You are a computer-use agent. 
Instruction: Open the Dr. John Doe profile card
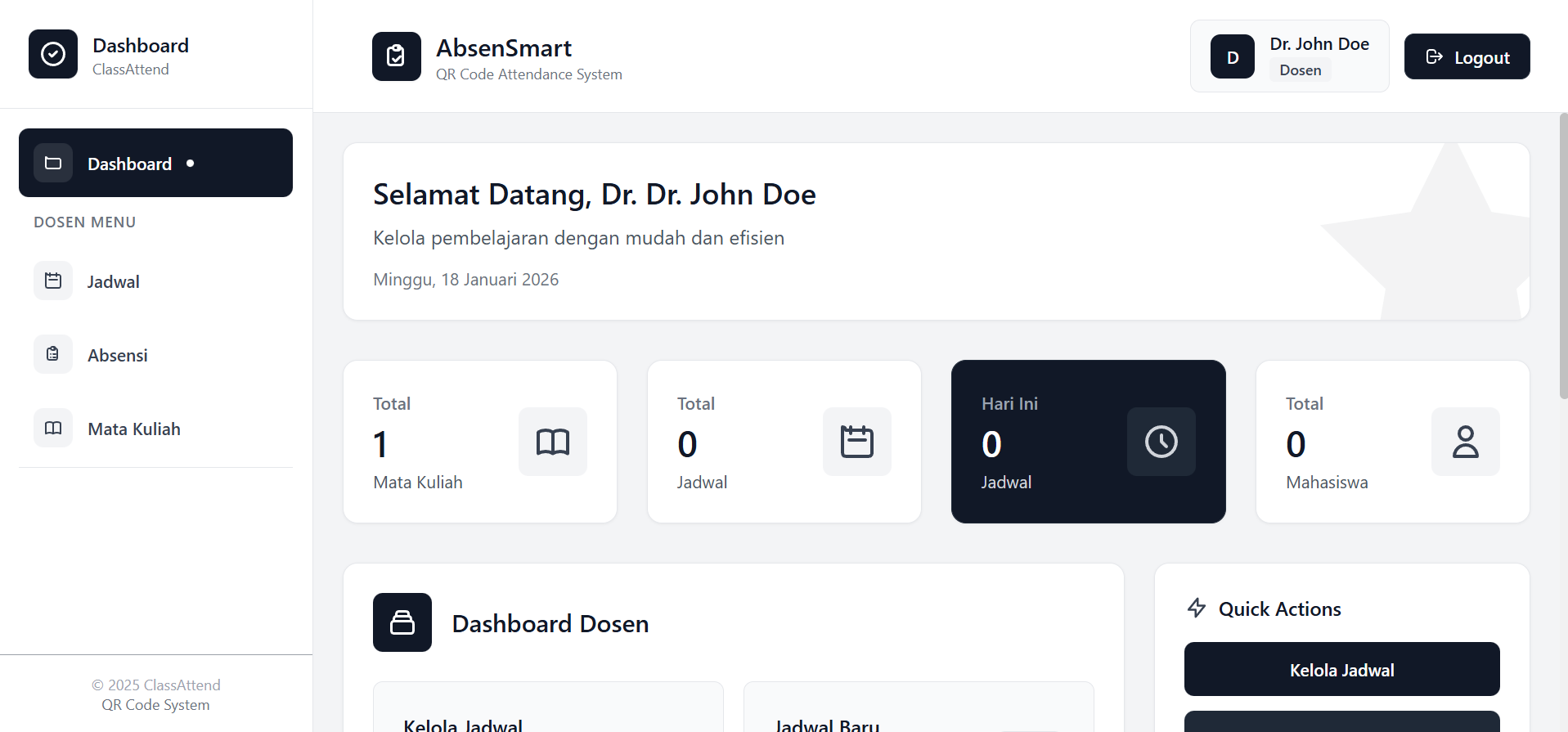click(1290, 56)
